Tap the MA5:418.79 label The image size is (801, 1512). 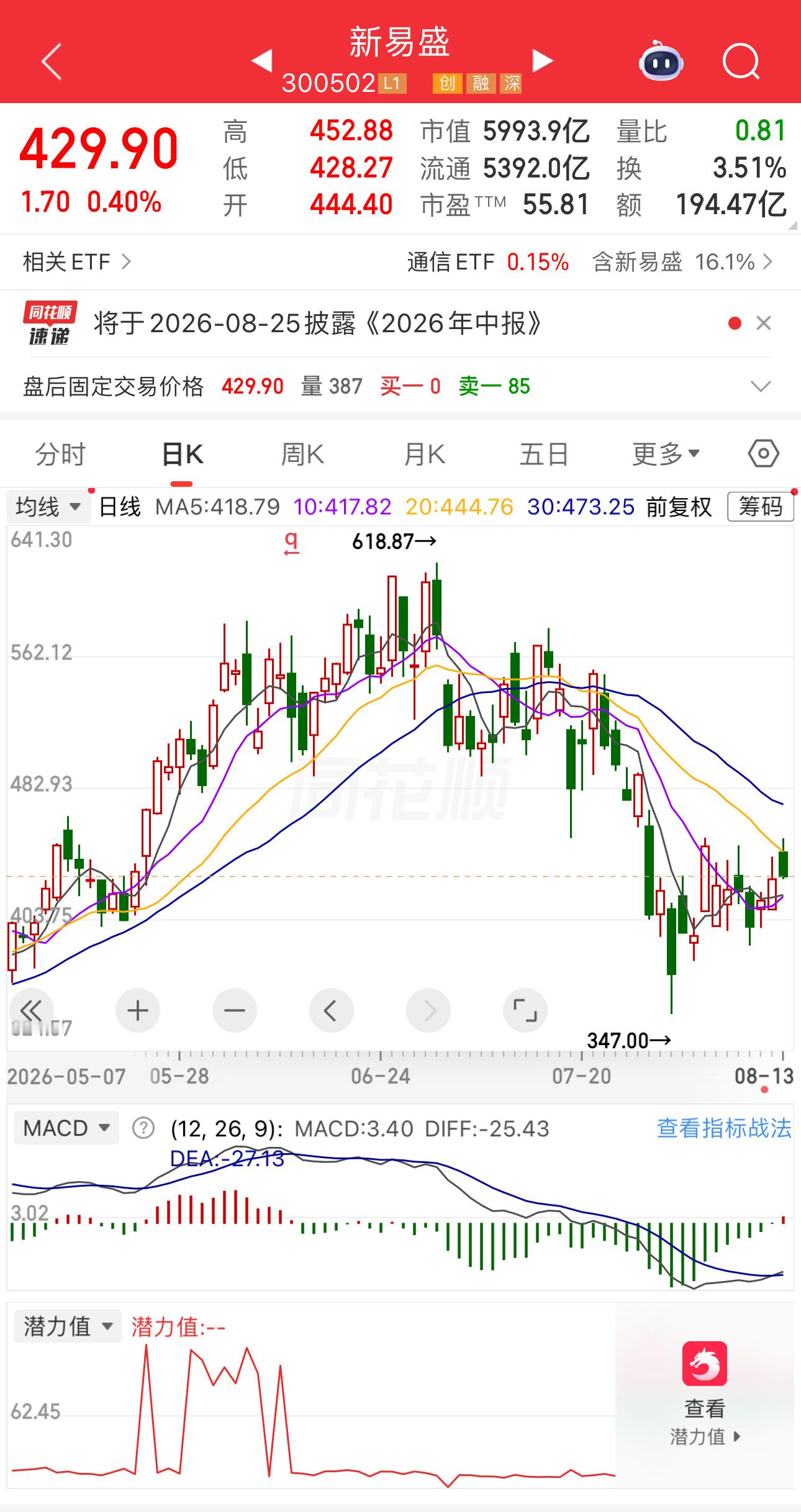[217, 507]
